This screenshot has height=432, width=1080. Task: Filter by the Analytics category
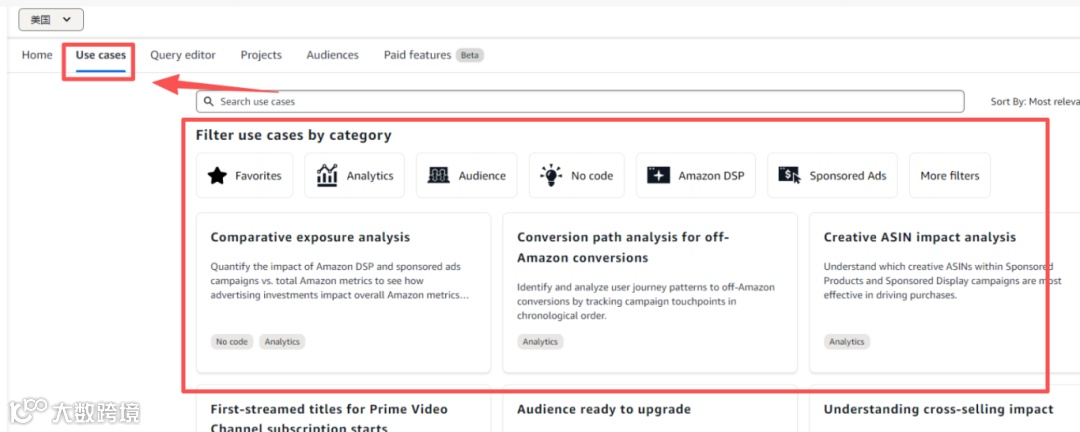tap(355, 176)
